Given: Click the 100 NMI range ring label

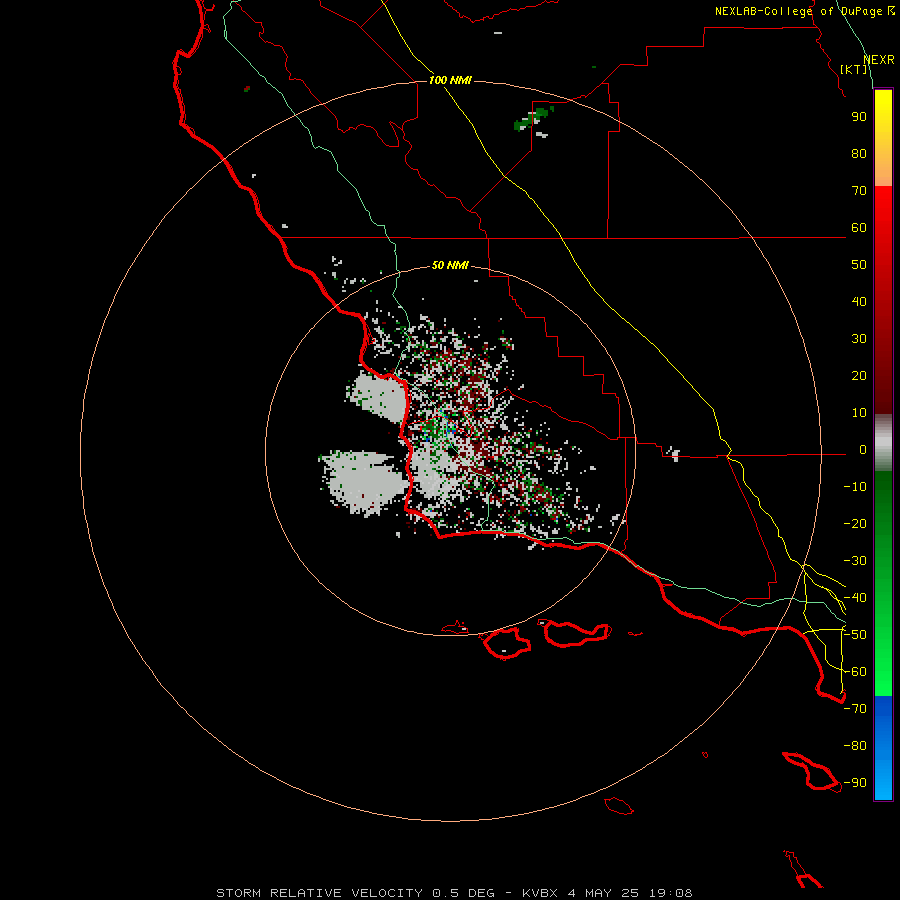Looking at the screenshot, I should click(450, 80).
